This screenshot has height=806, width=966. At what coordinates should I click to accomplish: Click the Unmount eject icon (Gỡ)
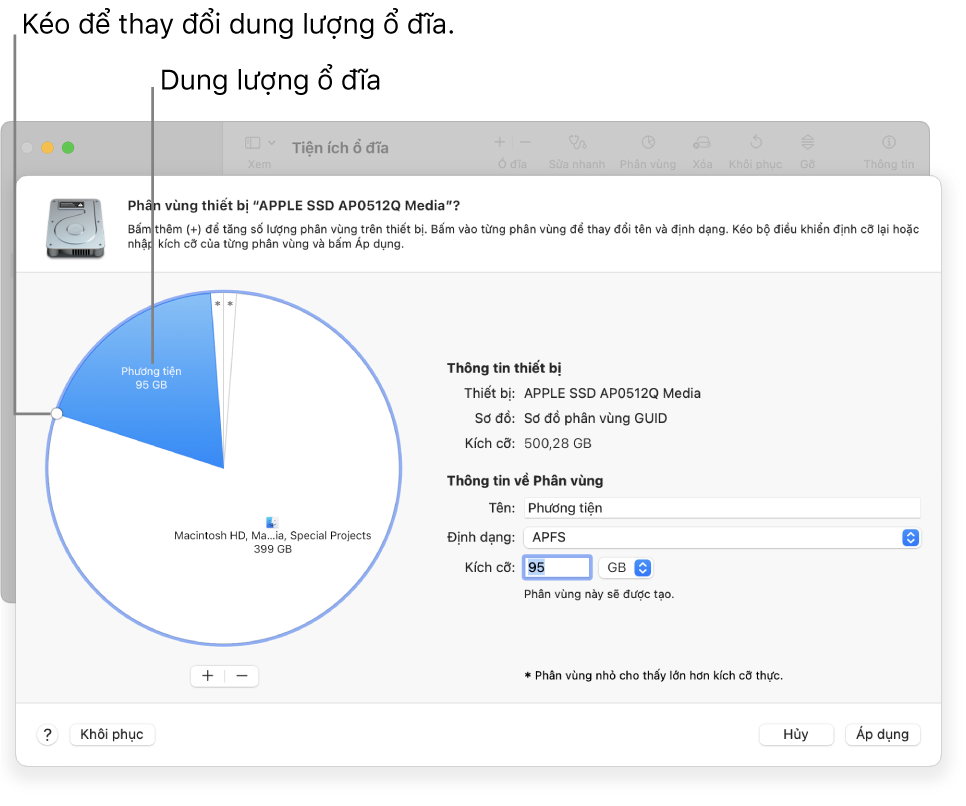[x=808, y=142]
